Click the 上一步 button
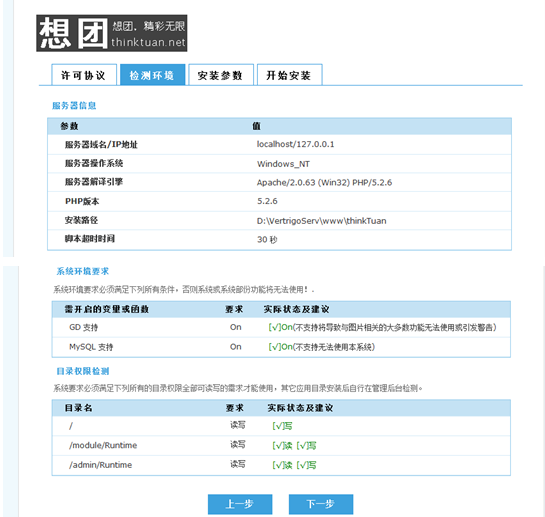 click(240, 504)
